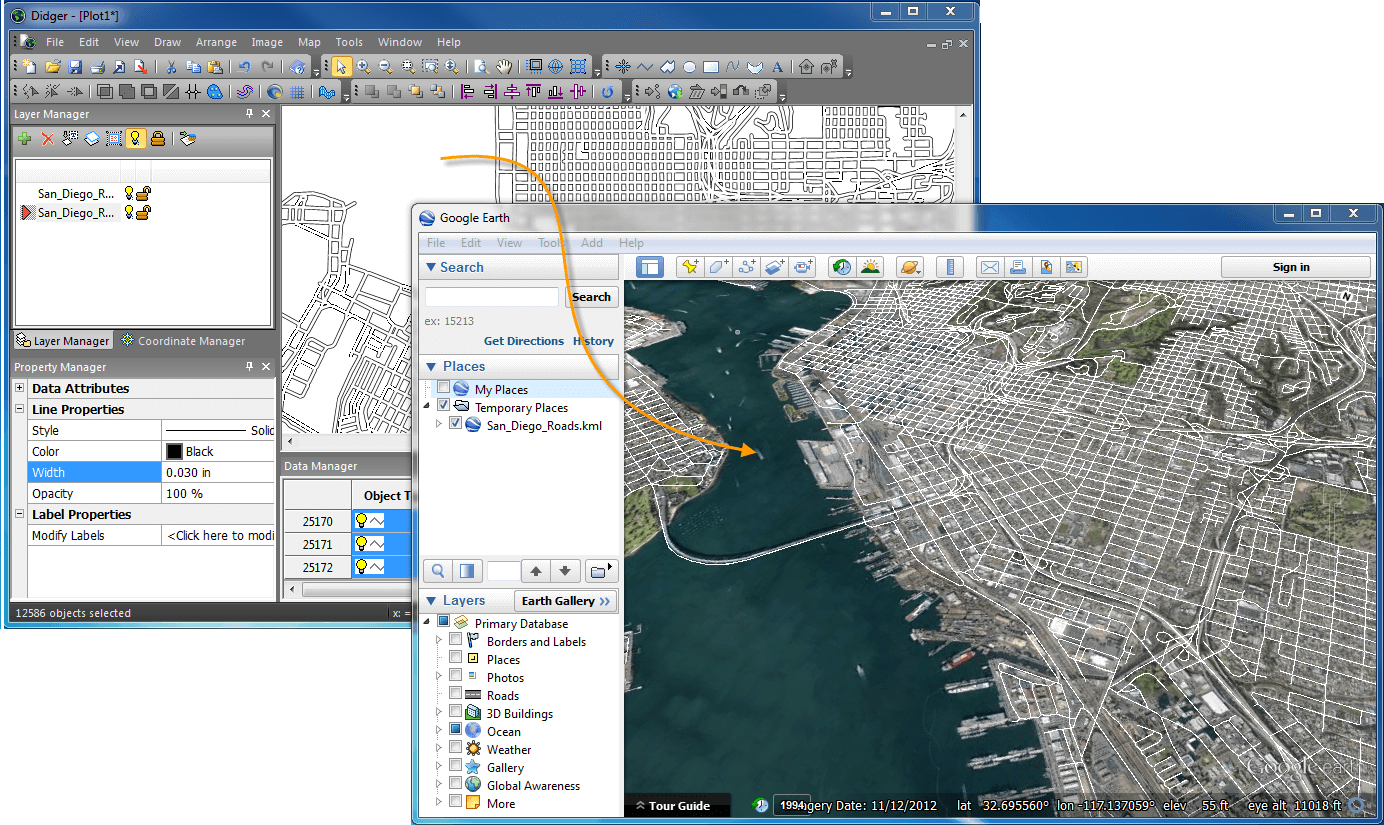The height and width of the screenshot is (825, 1384).
Task: Click Google Earth toolbar printer icon
Action: [1018, 267]
